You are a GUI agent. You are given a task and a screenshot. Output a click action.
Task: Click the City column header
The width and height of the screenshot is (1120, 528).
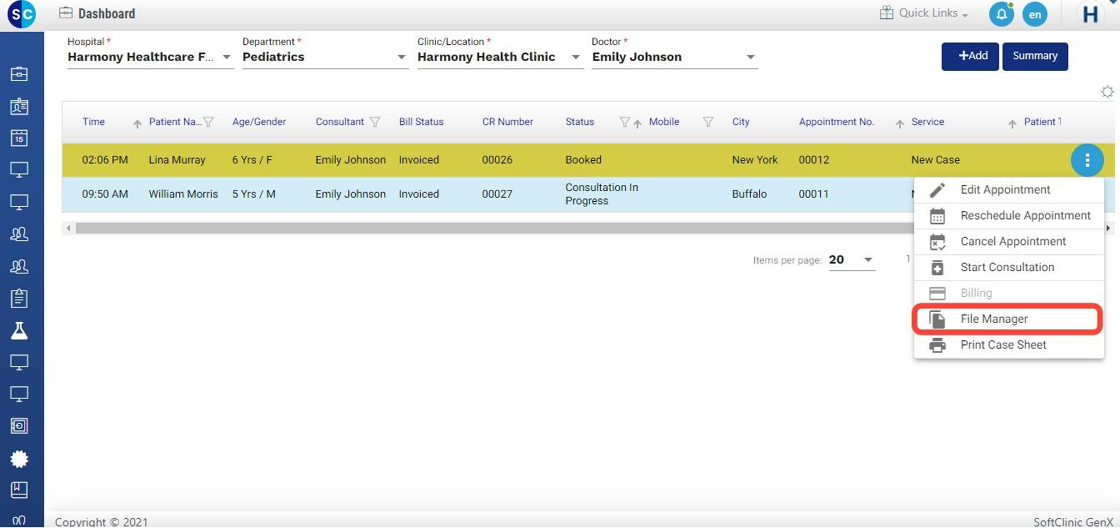[741, 122]
